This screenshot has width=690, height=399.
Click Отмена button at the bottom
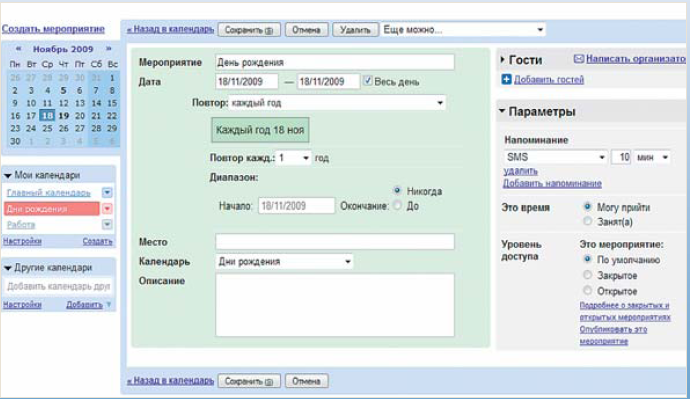(306, 381)
